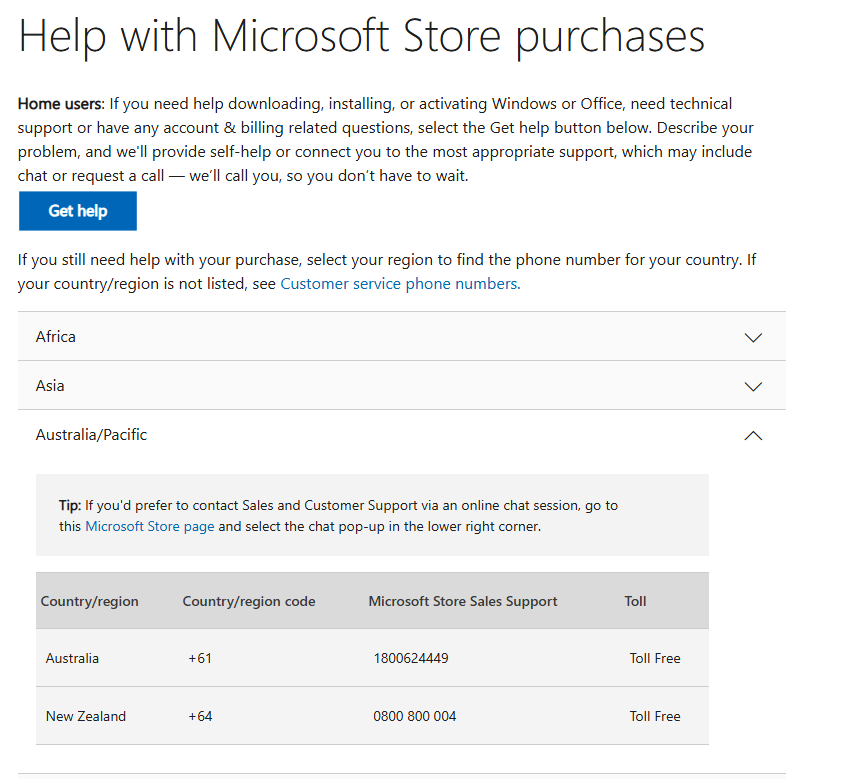Click the Country/region code column header

pos(249,601)
